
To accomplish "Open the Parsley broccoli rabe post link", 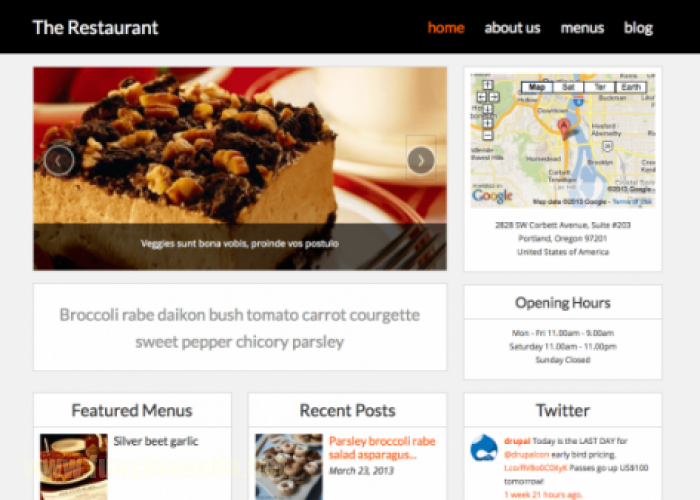I will click(382, 448).
